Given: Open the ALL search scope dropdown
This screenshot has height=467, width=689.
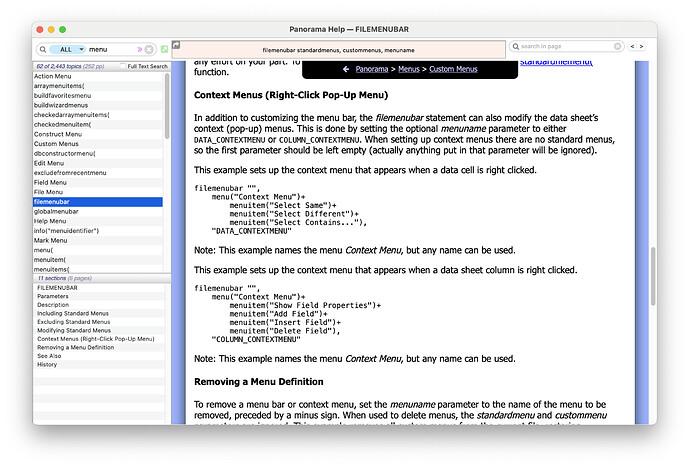Looking at the screenshot, I should 67,50.
